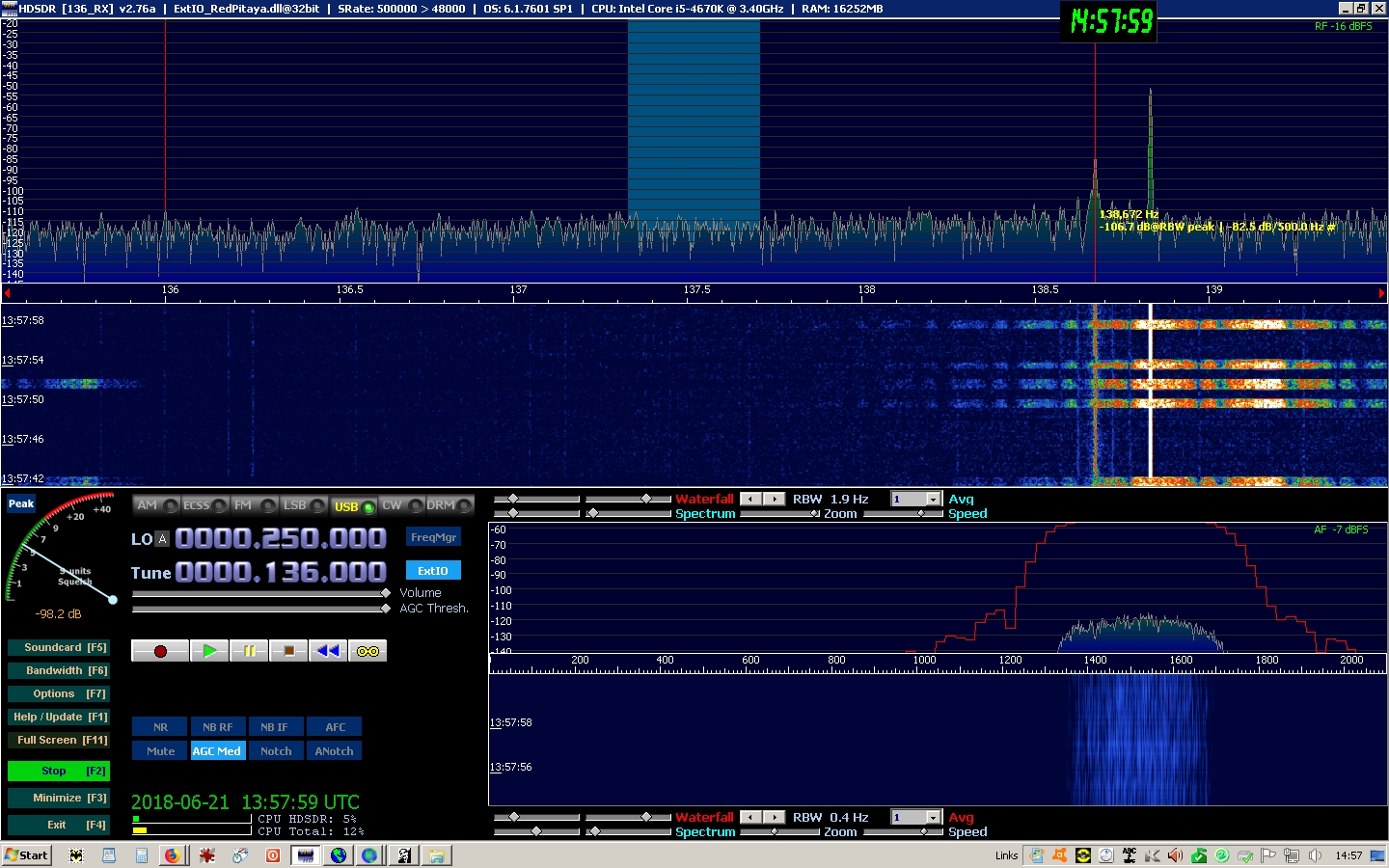This screenshot has width=1389, height=868.
Task: Click the LO frequency display
Action: pyautogui.click(x=281, y=538)
